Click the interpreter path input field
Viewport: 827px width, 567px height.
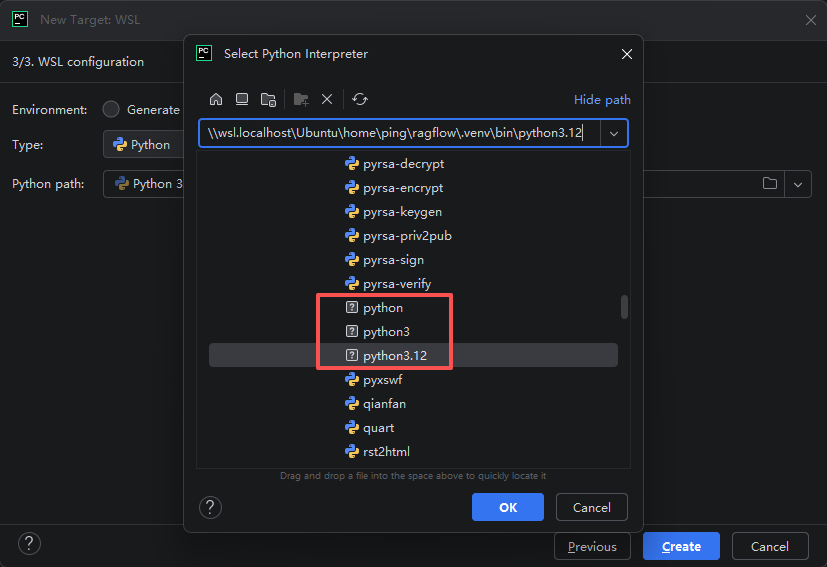pos(399,133)
